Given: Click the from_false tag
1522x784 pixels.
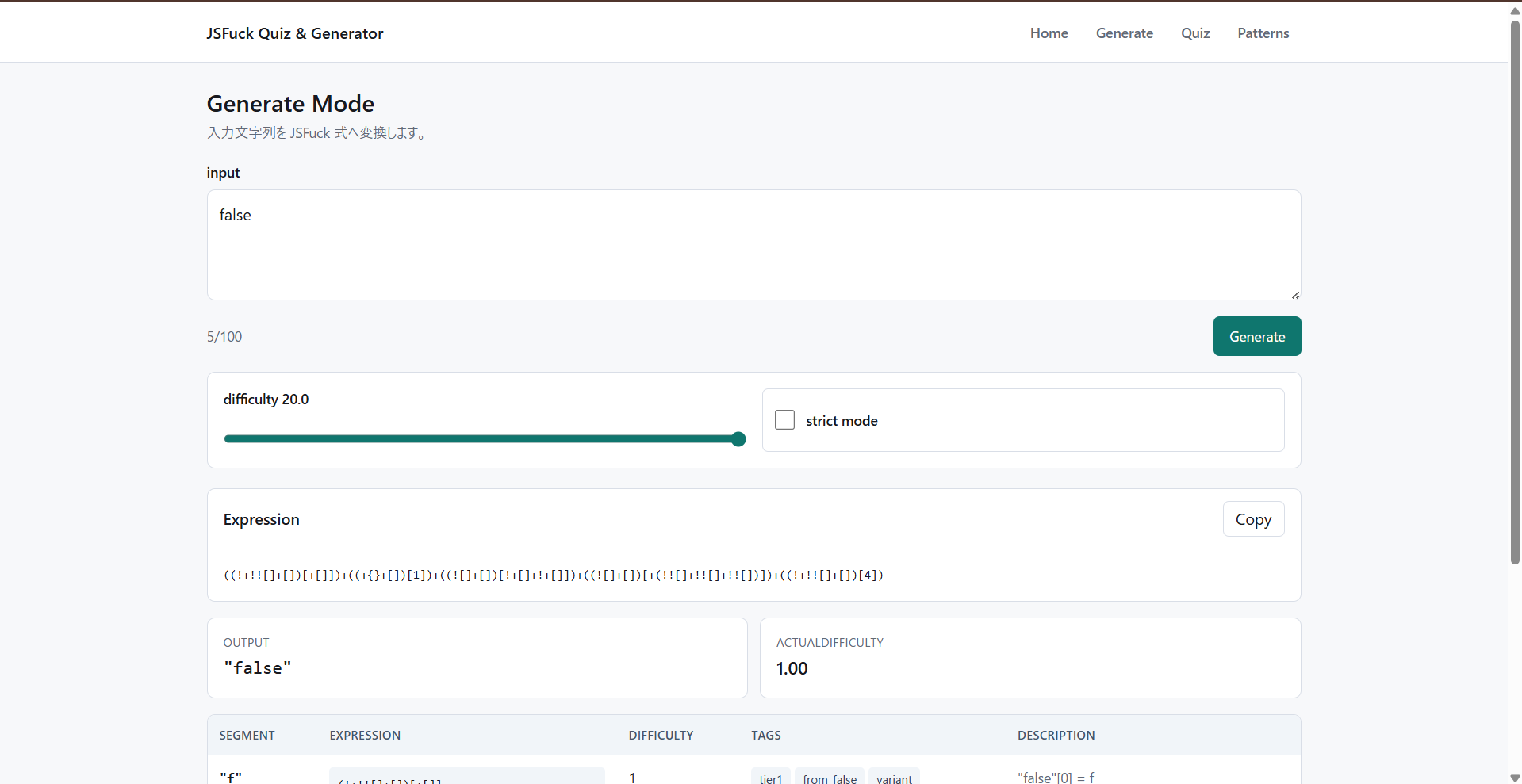Looking at the screenshot, I should pos(830,777).
